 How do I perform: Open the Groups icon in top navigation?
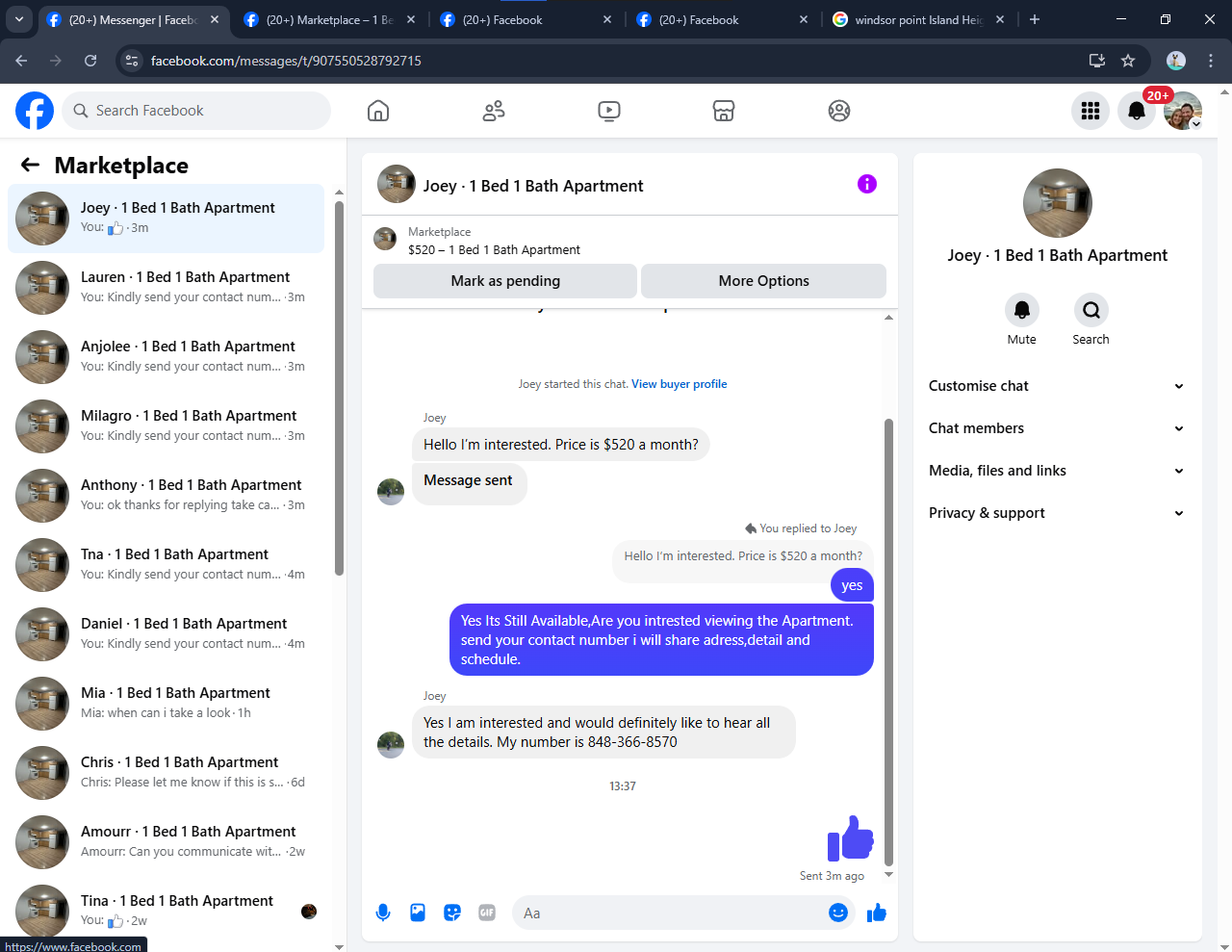(839, 111)
